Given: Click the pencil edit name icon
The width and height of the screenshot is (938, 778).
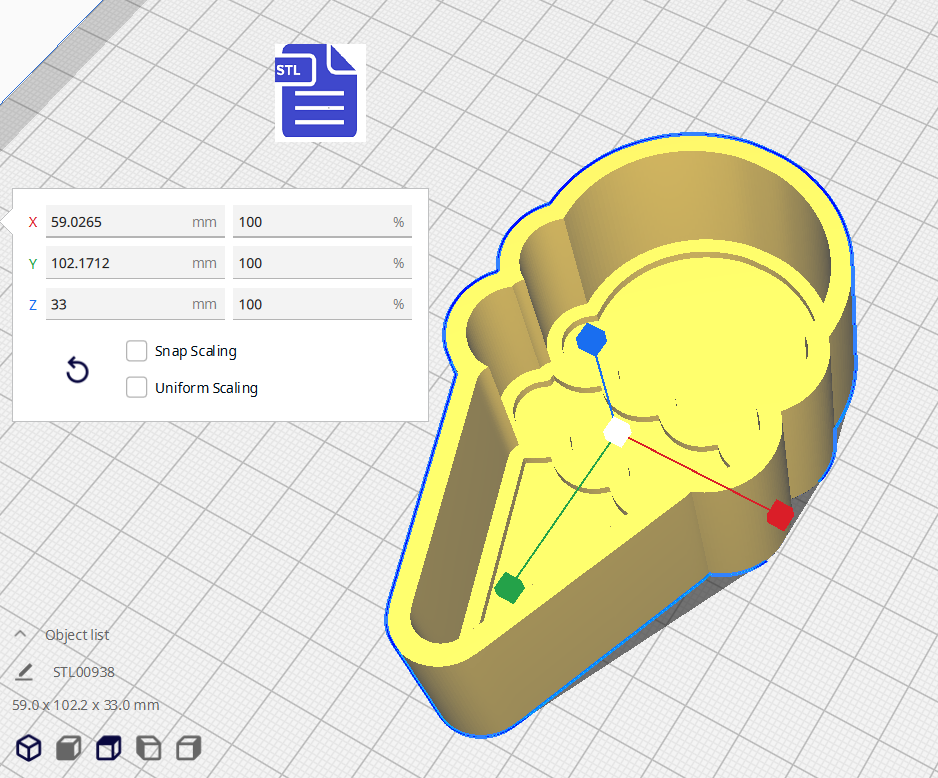Looking at the screenshot, I should tap(24, 672).
